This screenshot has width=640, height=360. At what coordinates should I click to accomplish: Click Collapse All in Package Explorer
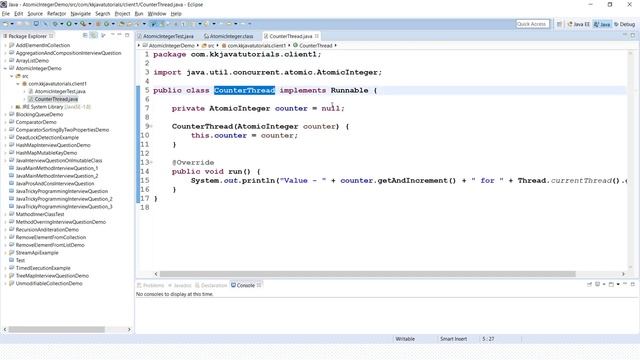coord(85,36)
